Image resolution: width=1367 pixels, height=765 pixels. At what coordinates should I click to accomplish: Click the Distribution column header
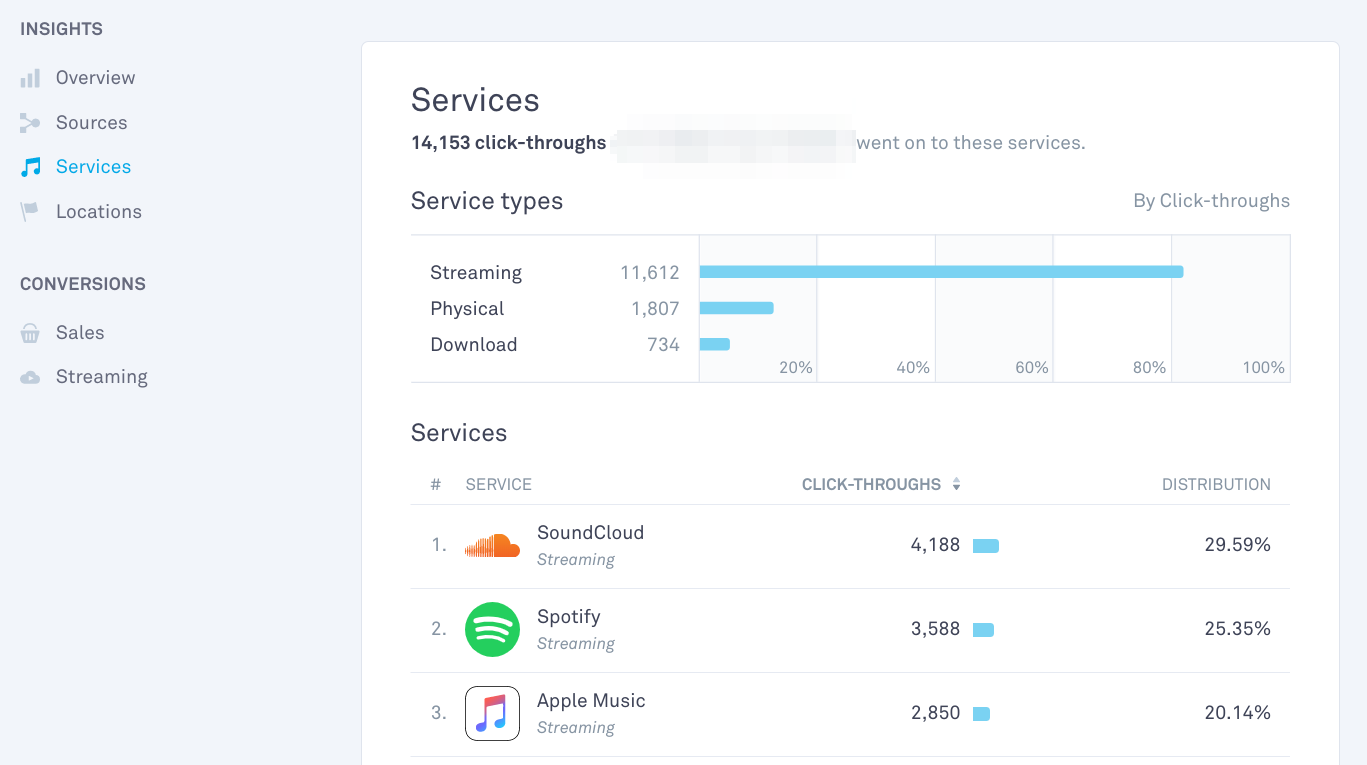coord(1215,485)
